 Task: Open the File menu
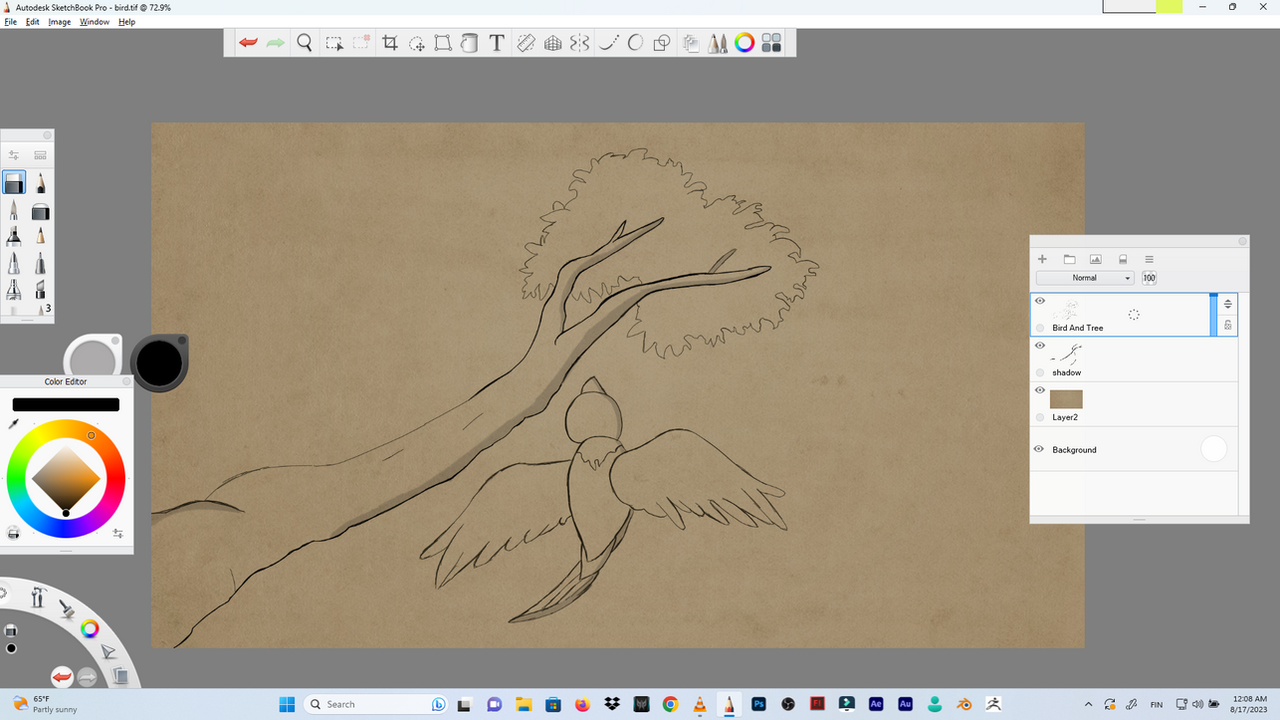coord(10,22)
